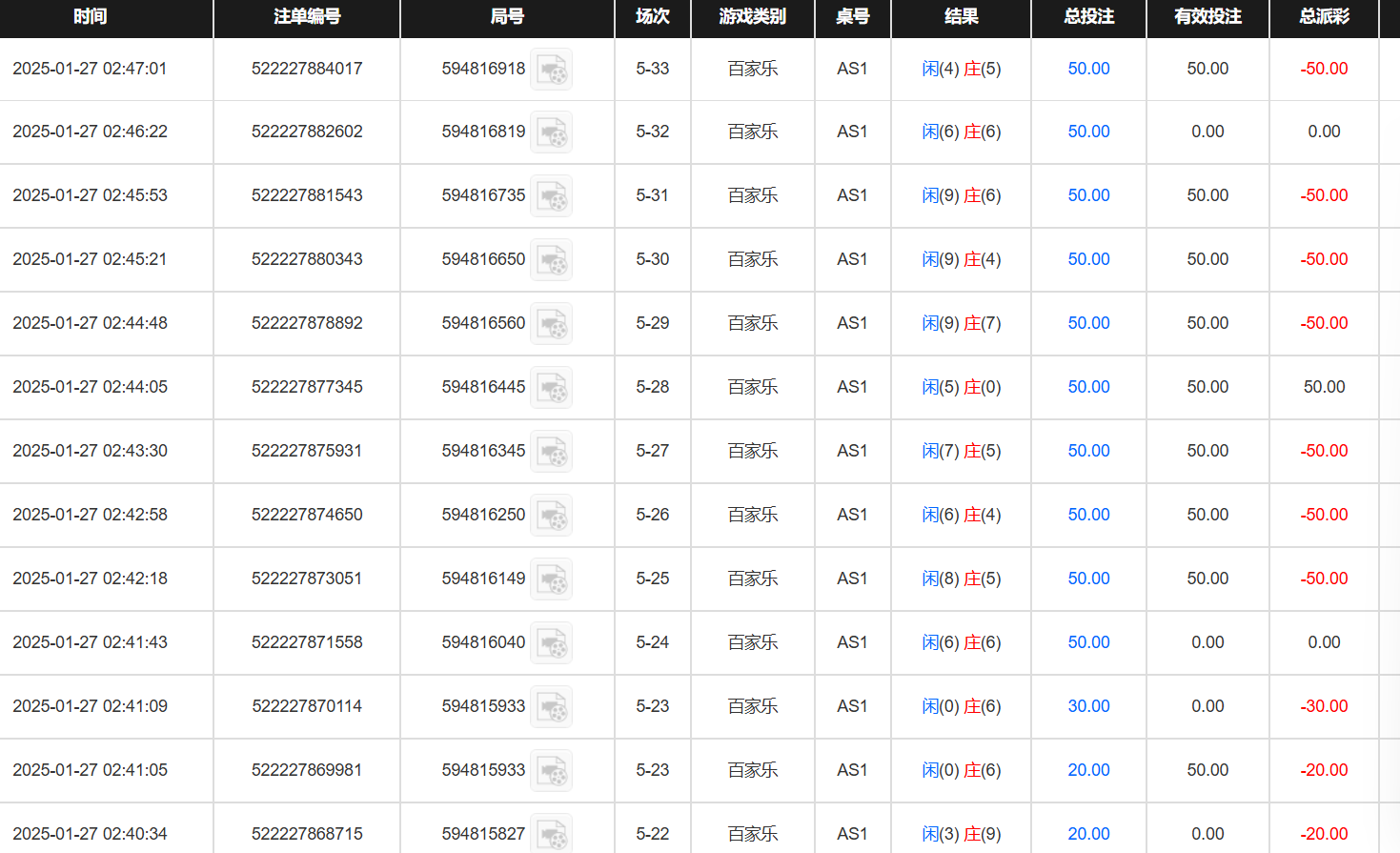Click video replay icon beside 594816819

pyautogui.click(x=551, y=132)
